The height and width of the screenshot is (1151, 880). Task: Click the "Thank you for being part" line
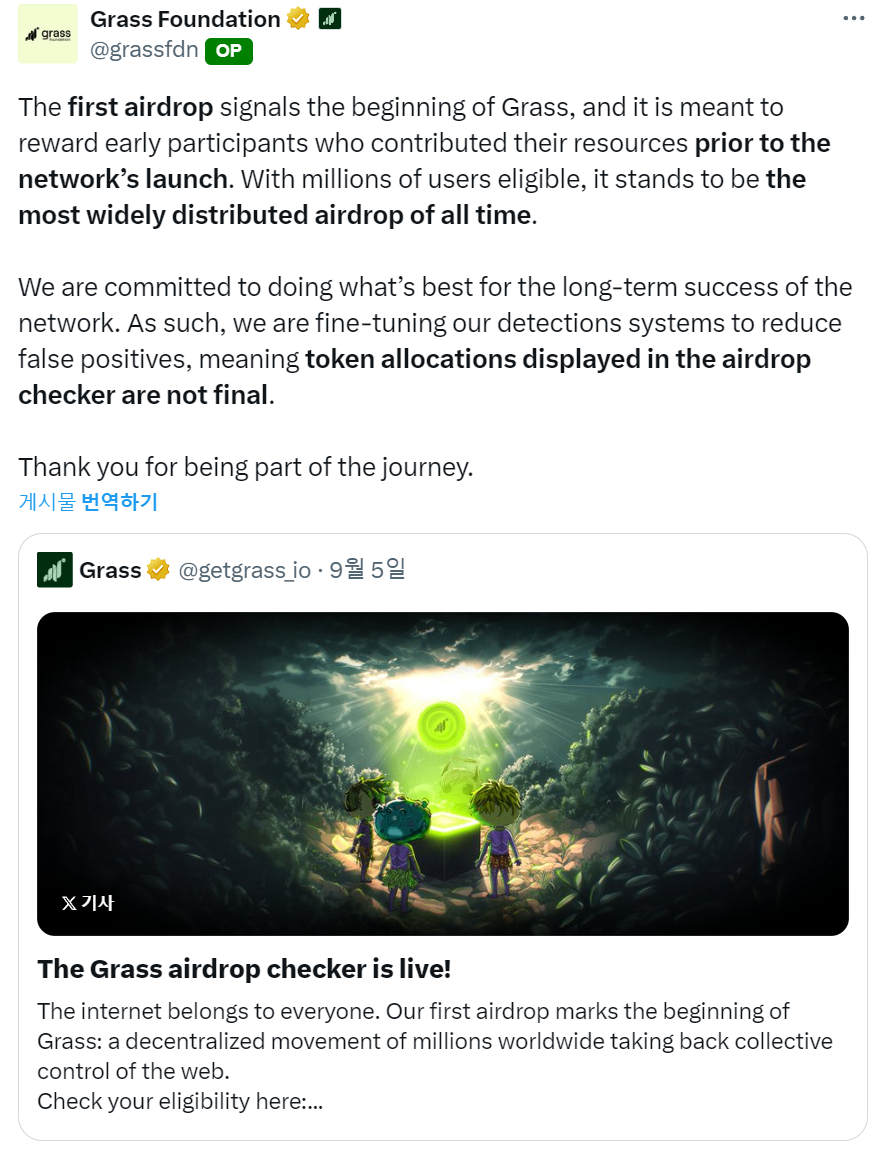coord(245,467)
